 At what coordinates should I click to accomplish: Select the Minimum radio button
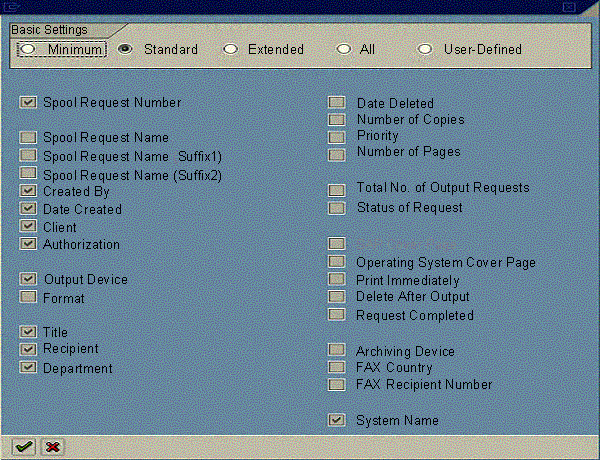28,49
